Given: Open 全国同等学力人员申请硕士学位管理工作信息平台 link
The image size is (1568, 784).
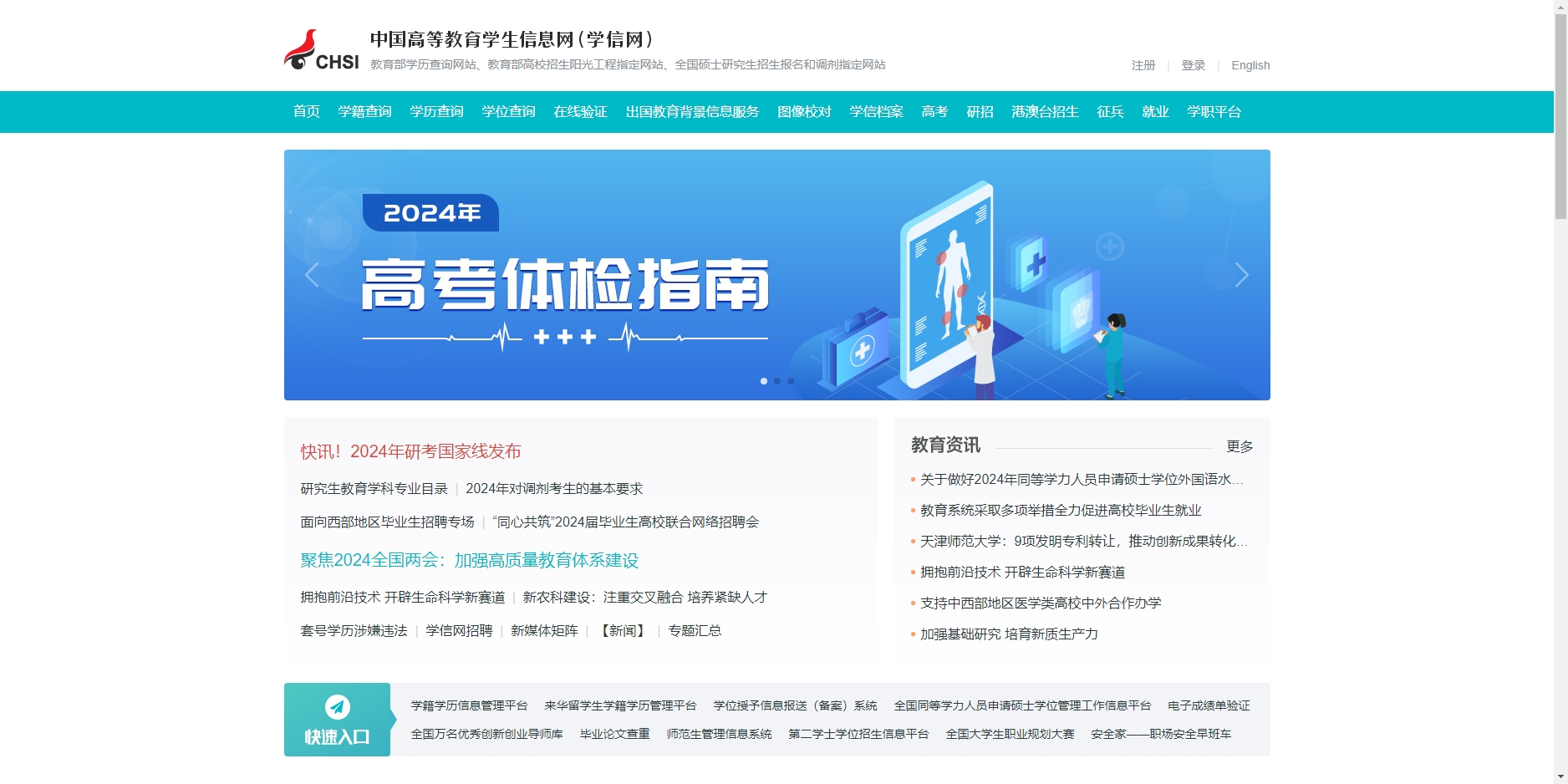Looking at the screenshot, I should click(1022, 705).
